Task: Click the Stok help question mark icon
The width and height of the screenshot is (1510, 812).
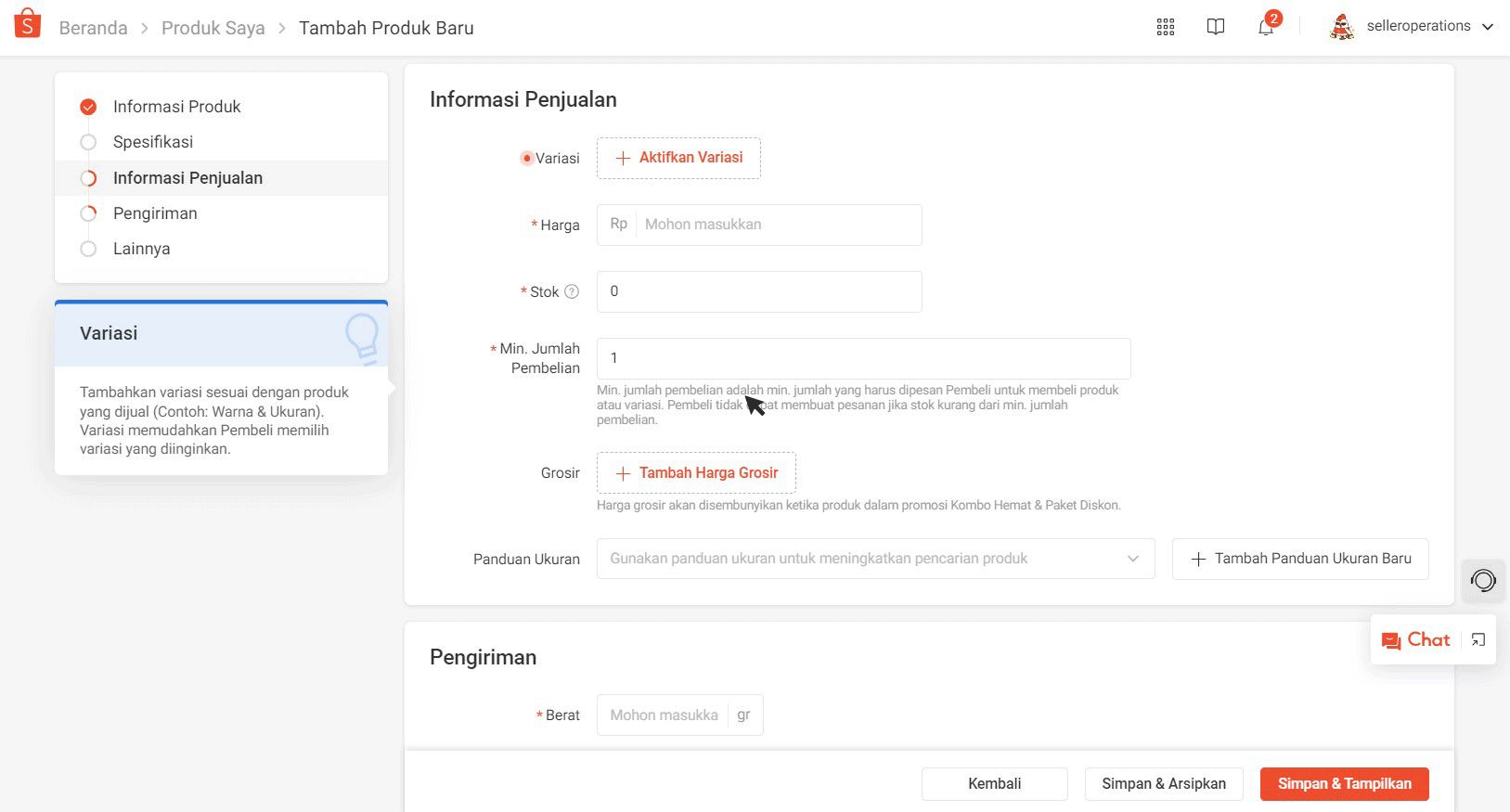Action: (572, 291)
